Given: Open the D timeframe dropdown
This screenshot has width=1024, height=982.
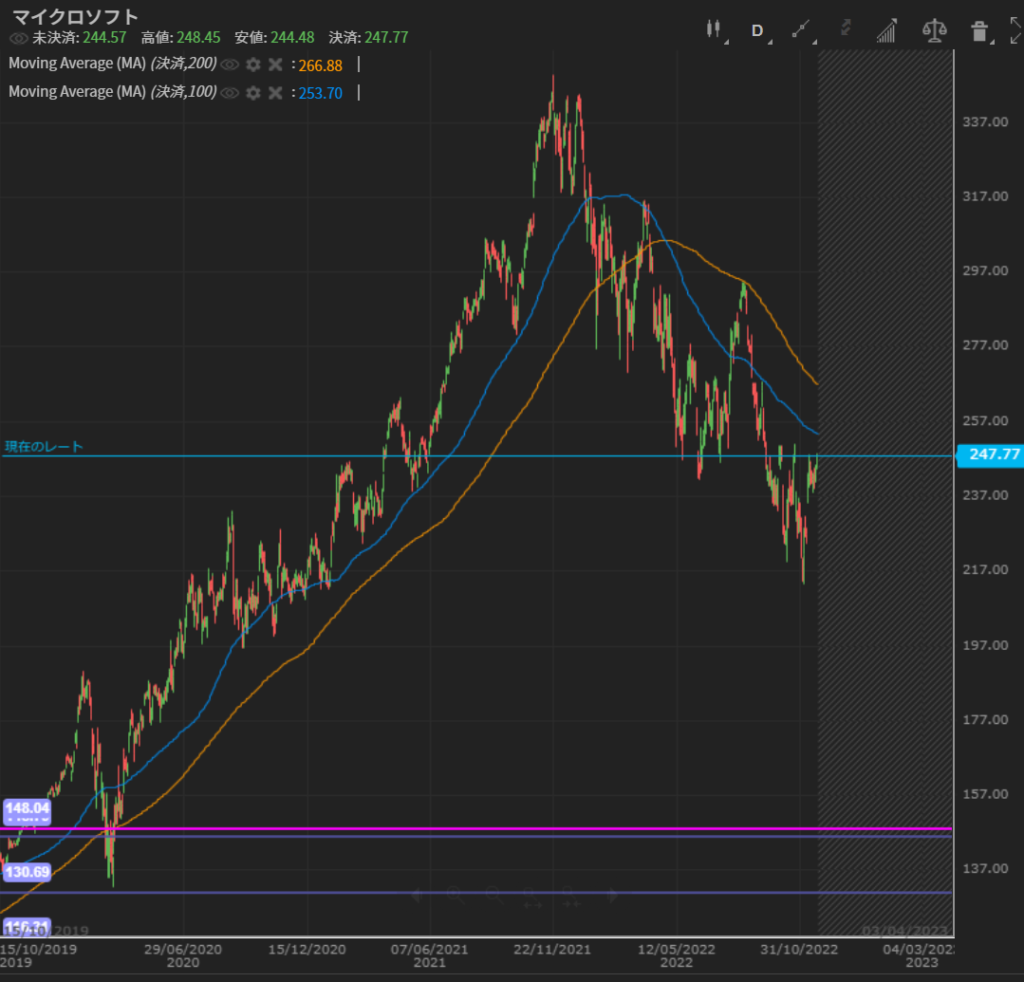Looking at the screenshot, I should tap(757, 30).
